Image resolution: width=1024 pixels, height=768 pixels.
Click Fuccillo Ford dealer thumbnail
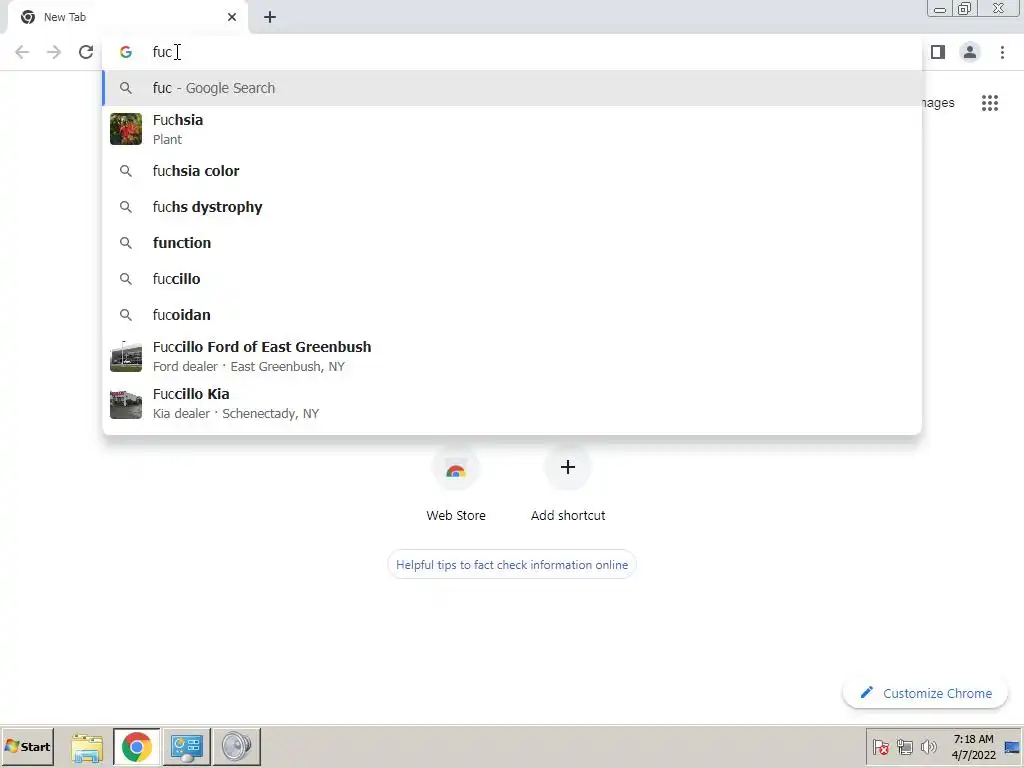[x=126, y=356]
